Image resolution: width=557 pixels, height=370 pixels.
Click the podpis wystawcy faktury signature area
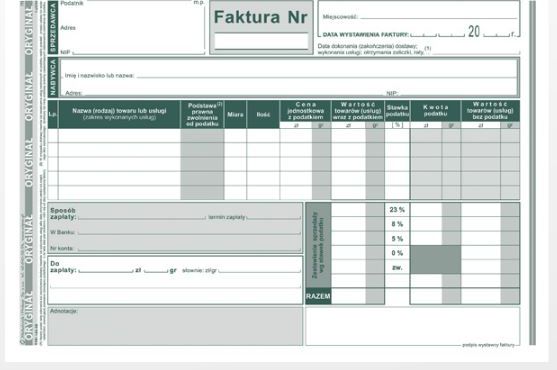pos(412,326)
